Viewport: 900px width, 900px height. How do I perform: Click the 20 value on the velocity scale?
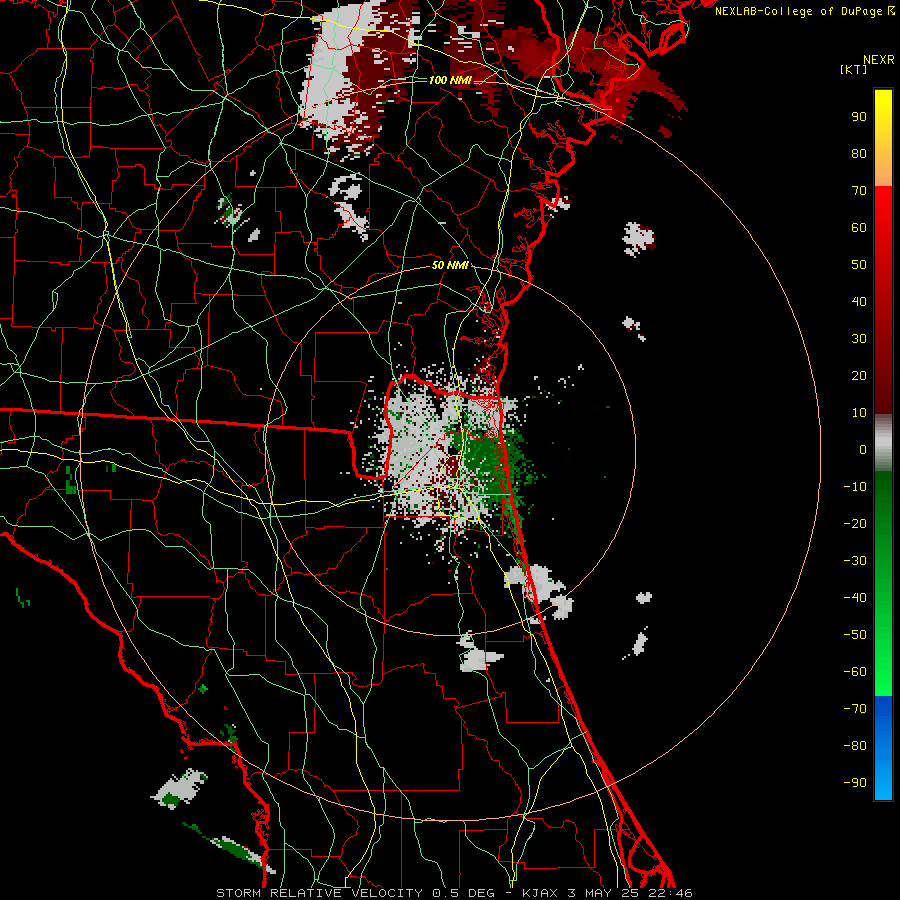[859, 376]
